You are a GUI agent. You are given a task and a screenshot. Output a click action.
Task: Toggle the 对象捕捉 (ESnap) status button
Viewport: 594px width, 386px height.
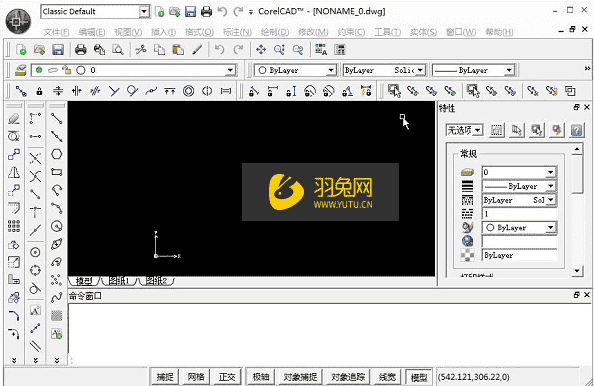(x=300, y=377)
